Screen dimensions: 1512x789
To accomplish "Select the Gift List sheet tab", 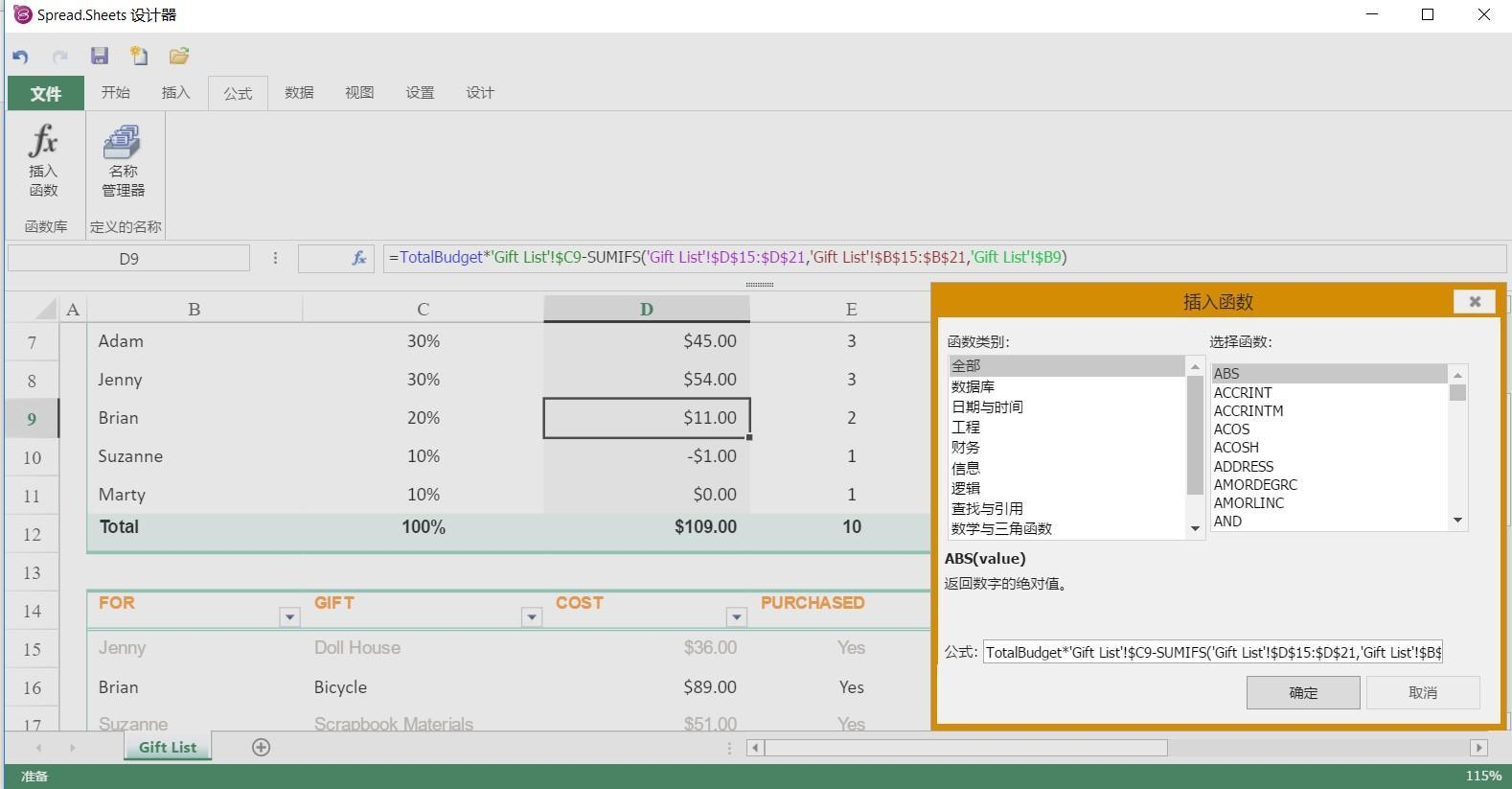I will [168, 747].
